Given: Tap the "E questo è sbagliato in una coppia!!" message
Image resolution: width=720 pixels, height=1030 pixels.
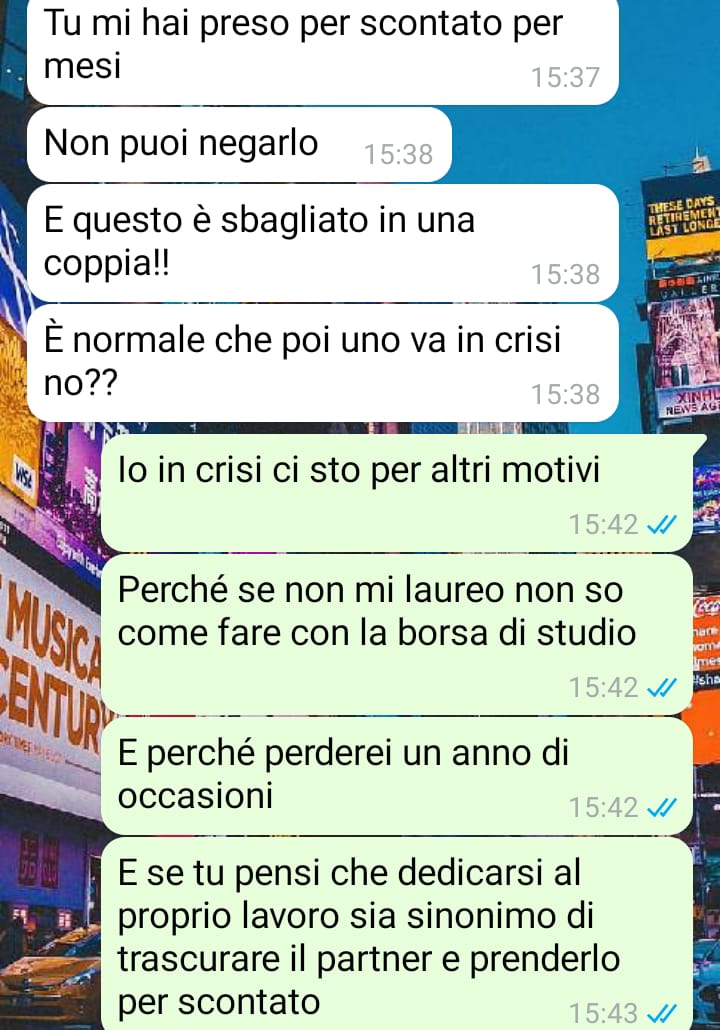Looking at the screenshot, I should 323,242.
